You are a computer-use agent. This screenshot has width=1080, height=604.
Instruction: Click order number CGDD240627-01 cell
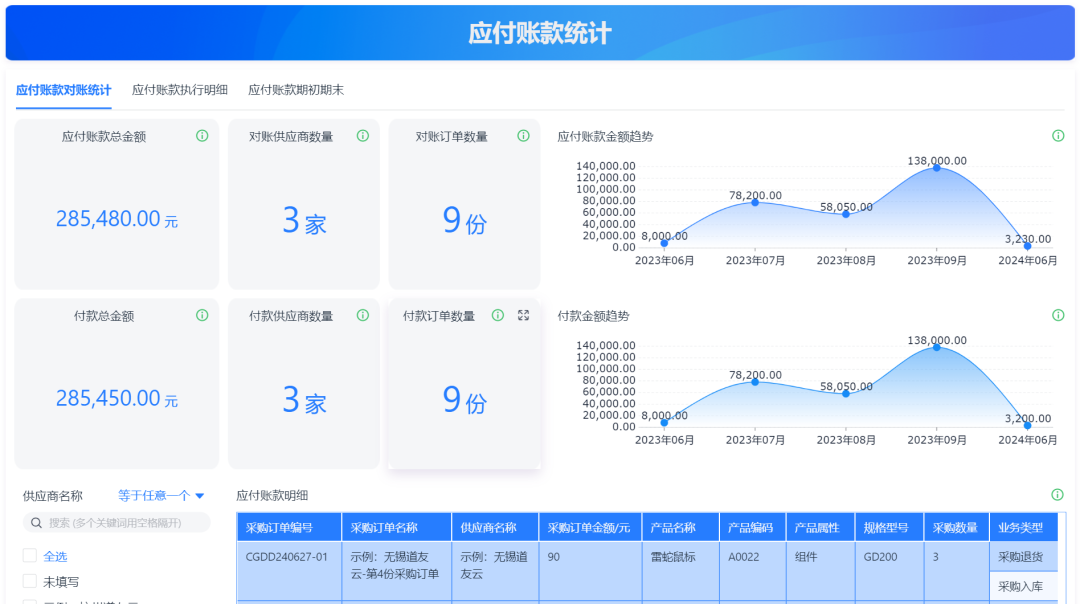click(287, 557)
